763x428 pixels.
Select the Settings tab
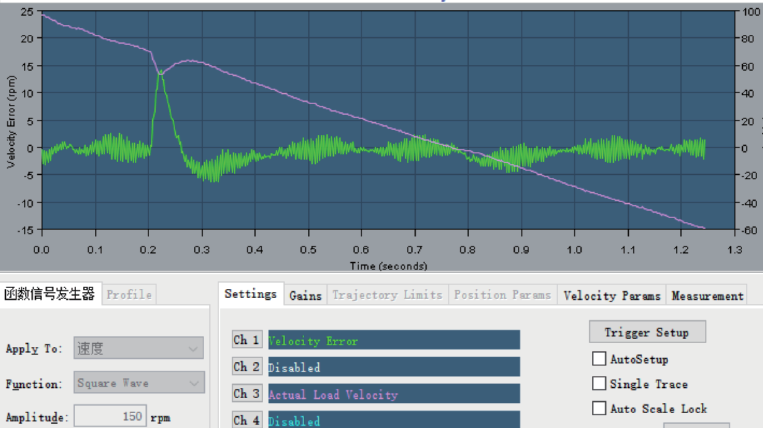(x=250, y=294)
